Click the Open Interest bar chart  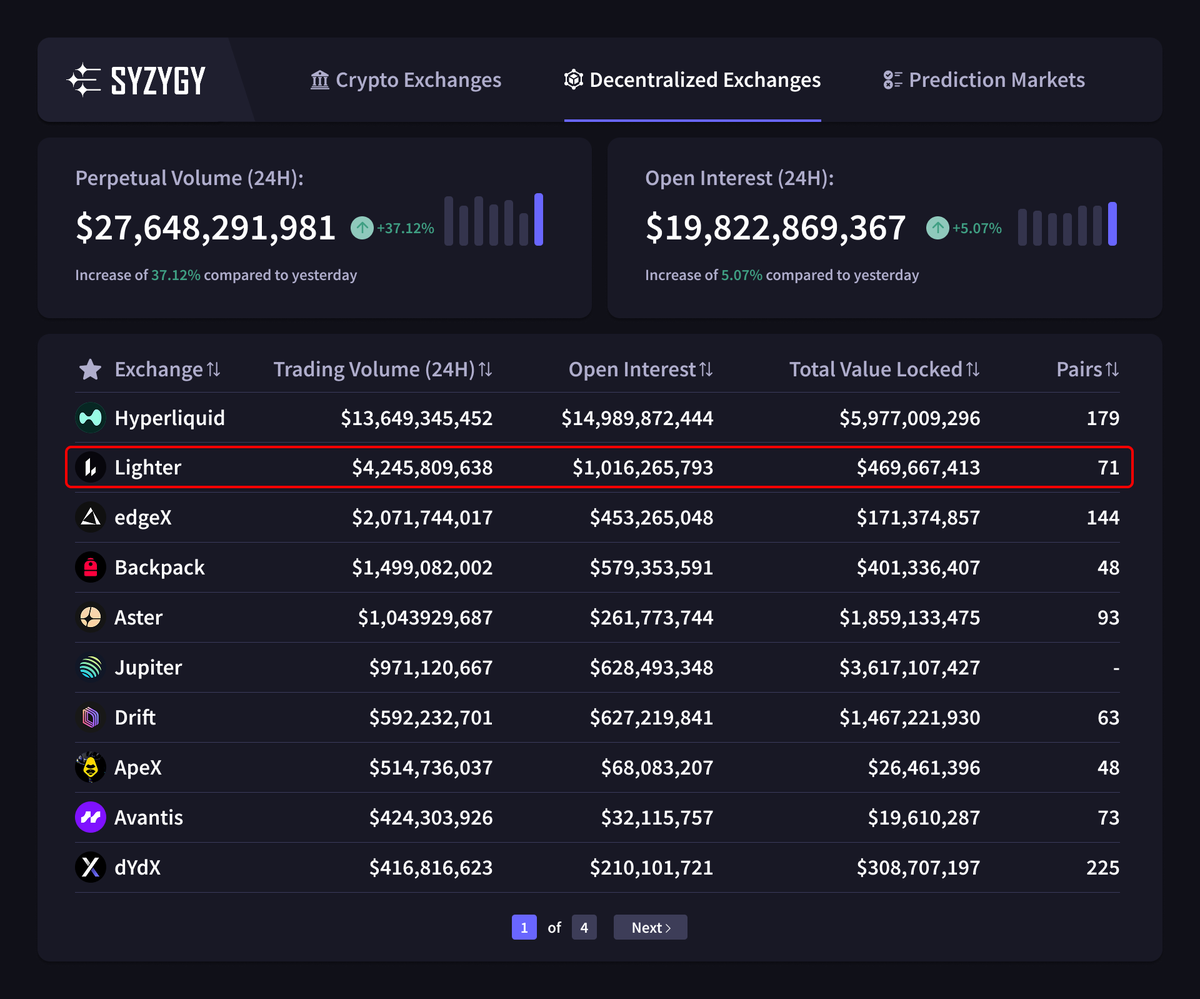pyautogui.click(x=1067, y=223)
